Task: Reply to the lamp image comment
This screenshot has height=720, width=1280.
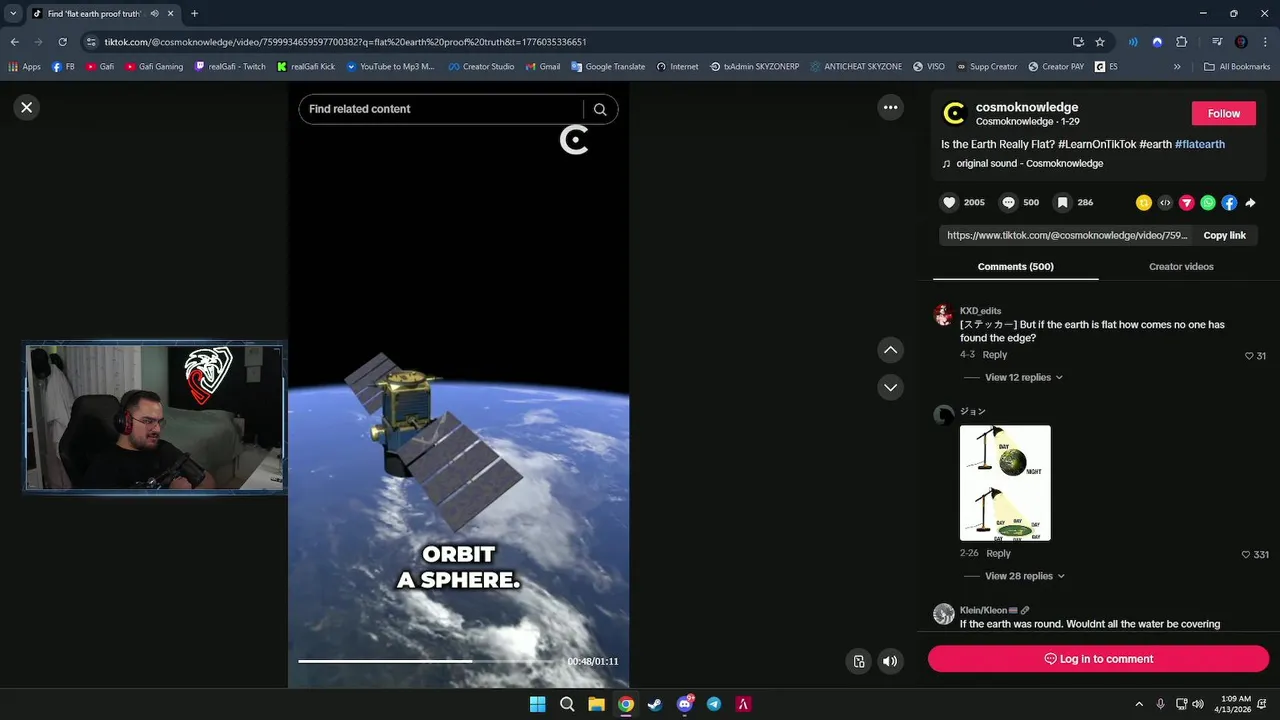Action: pyautogui.click(x=998, y=553)
